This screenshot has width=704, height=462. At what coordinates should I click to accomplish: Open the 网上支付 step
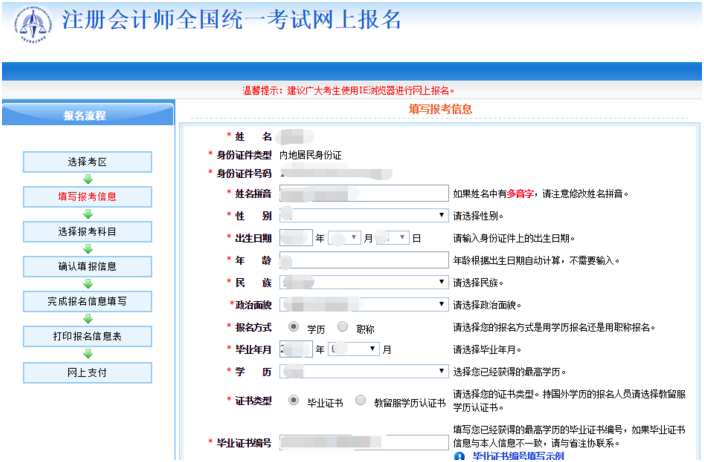click(x=88, y=372)
